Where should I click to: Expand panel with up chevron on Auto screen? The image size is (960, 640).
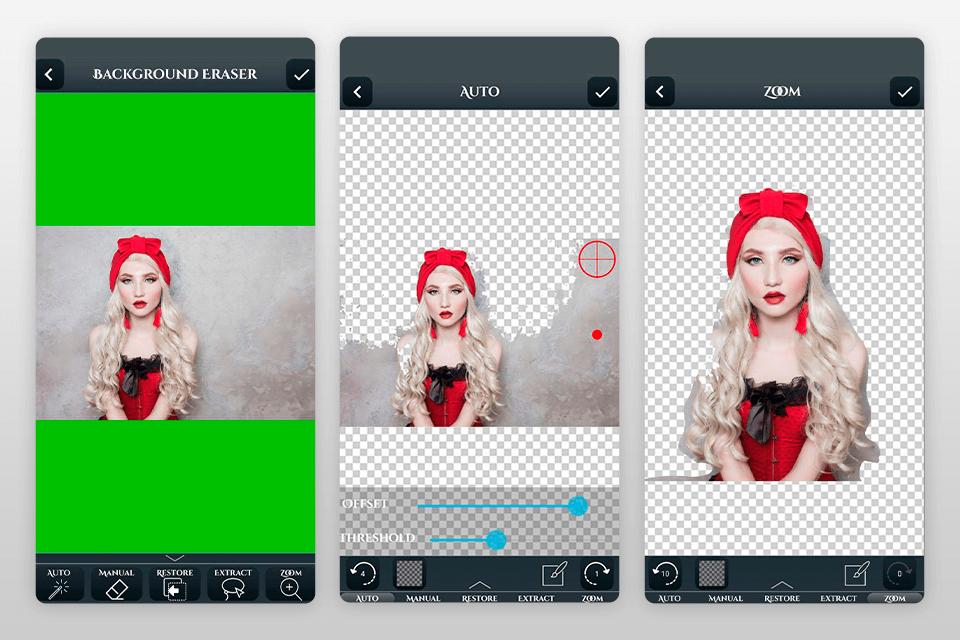479,585
